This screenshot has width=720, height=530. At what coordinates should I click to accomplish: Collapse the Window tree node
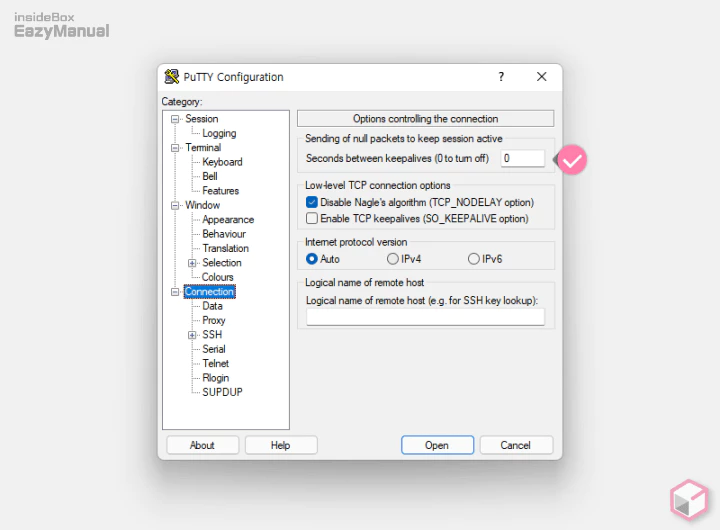click(175, 205)
